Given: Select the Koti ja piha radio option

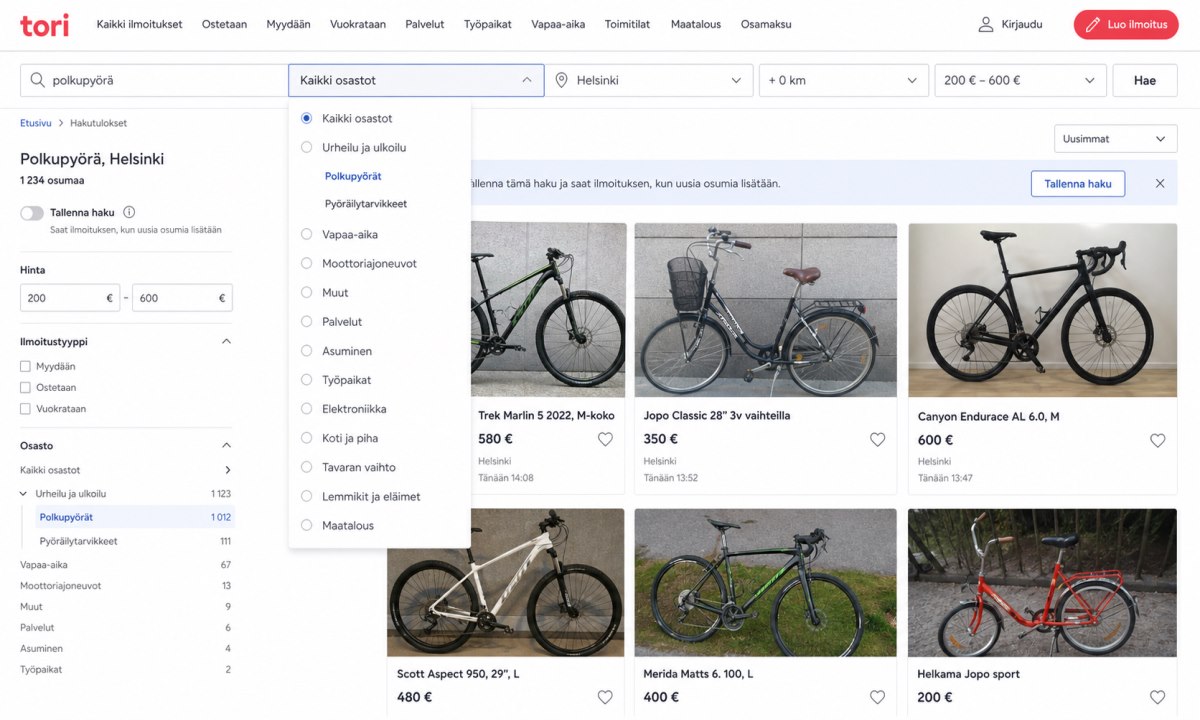Looking at the screenshot, I should pyautogui.click(x=307, y=438).
